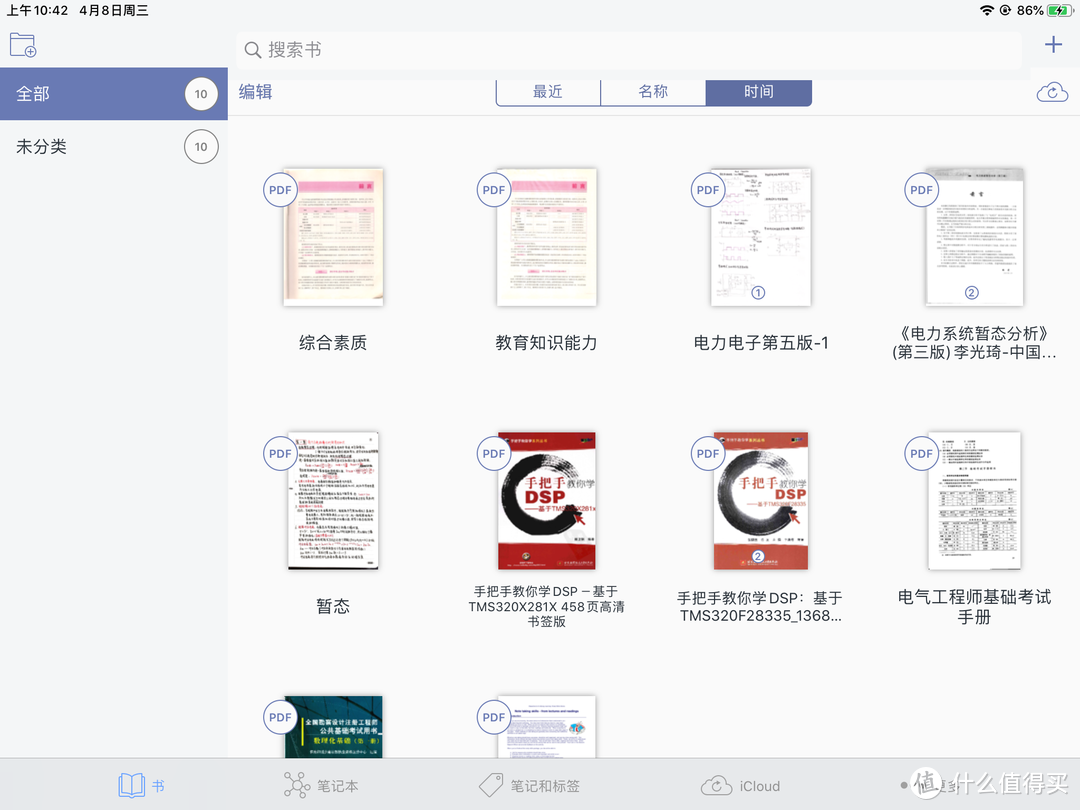
Task: Open the 笔记和标签 tab in bottom bar
Action: click(529, 786)
